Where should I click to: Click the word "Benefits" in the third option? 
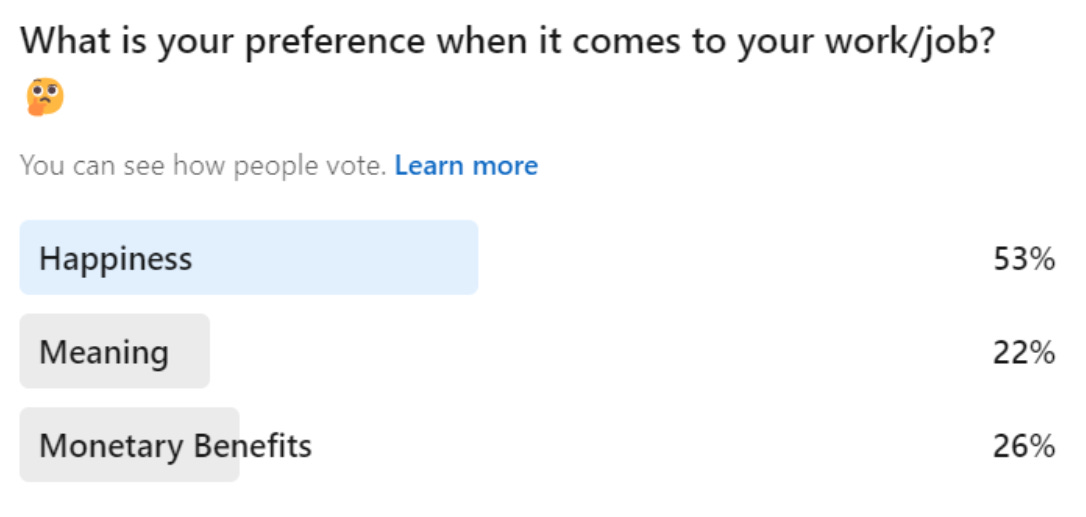pos(253,446)
